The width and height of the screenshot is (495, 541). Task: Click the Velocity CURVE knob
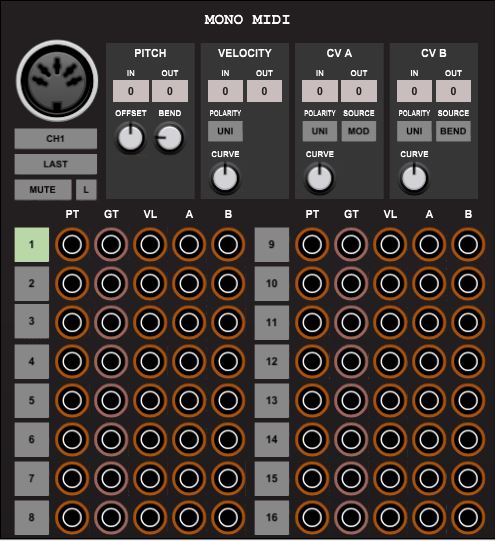(x=225, y=178)
